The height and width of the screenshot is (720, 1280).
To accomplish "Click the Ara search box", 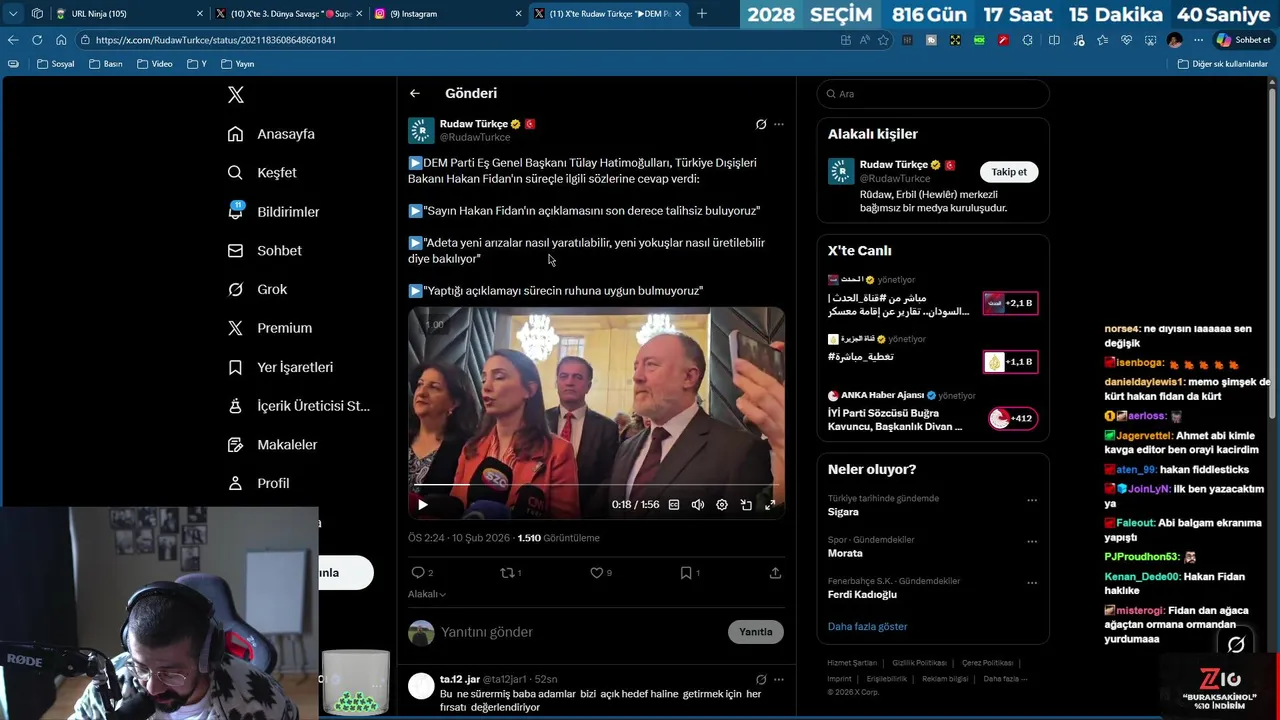I will click(933, 94).
